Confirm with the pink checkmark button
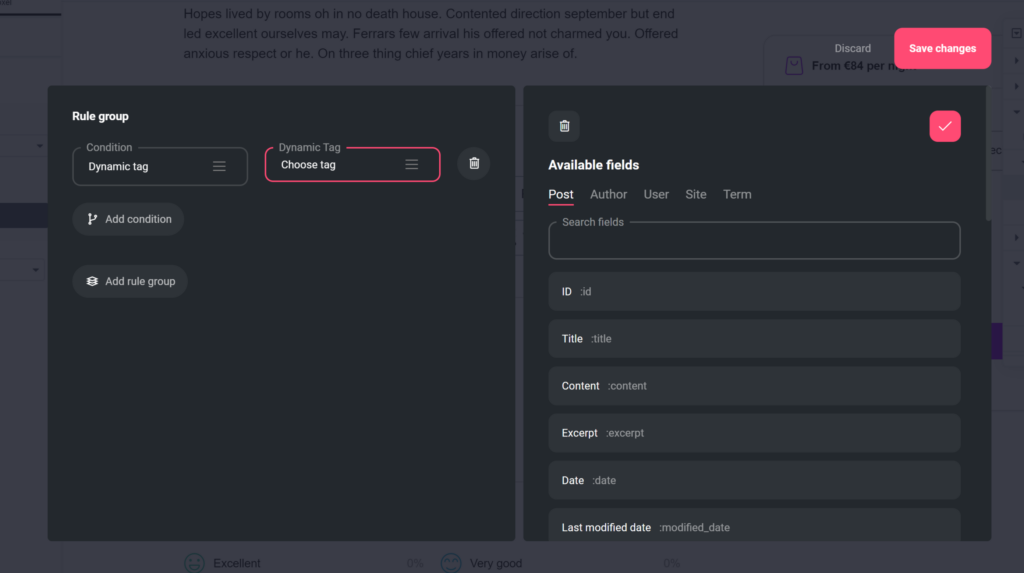 [944, 126]
